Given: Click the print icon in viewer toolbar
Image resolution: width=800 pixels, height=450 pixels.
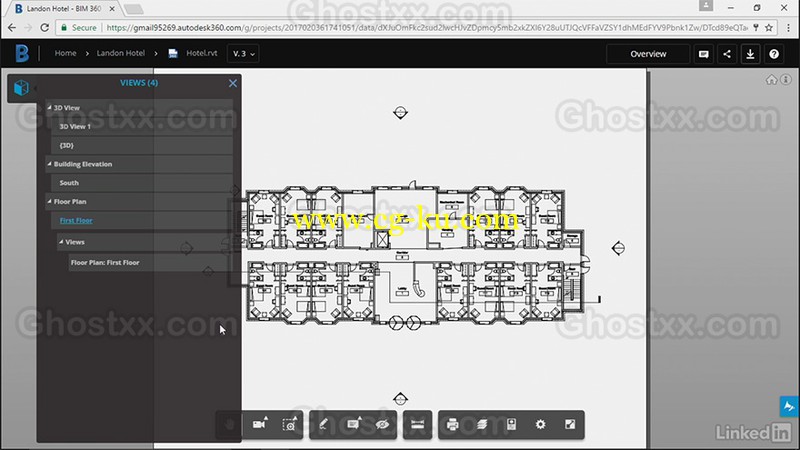Looking at the screenshot, I should click(453, 424).
